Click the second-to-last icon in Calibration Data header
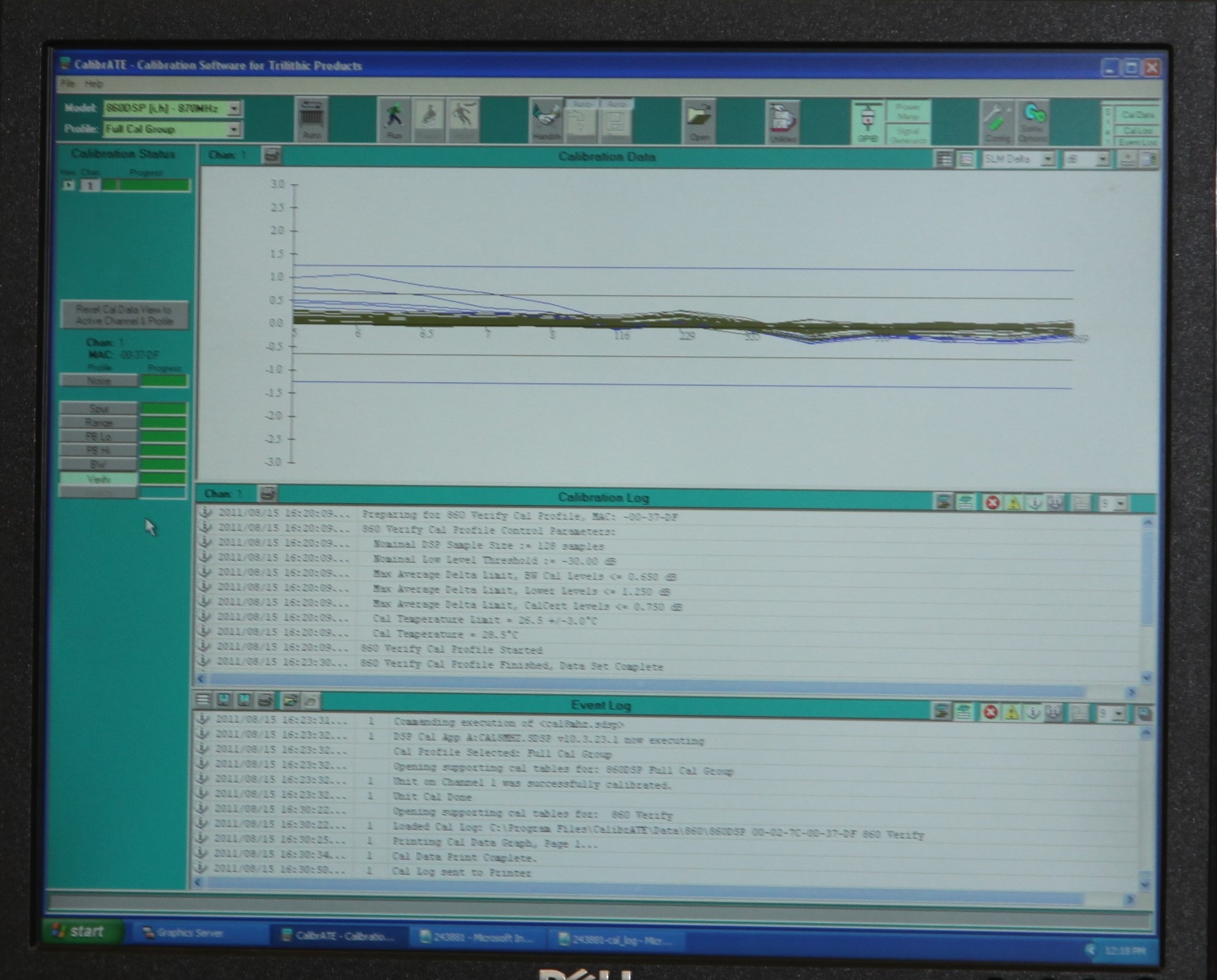This screenshot has width=1217, height=980. 1128,160
